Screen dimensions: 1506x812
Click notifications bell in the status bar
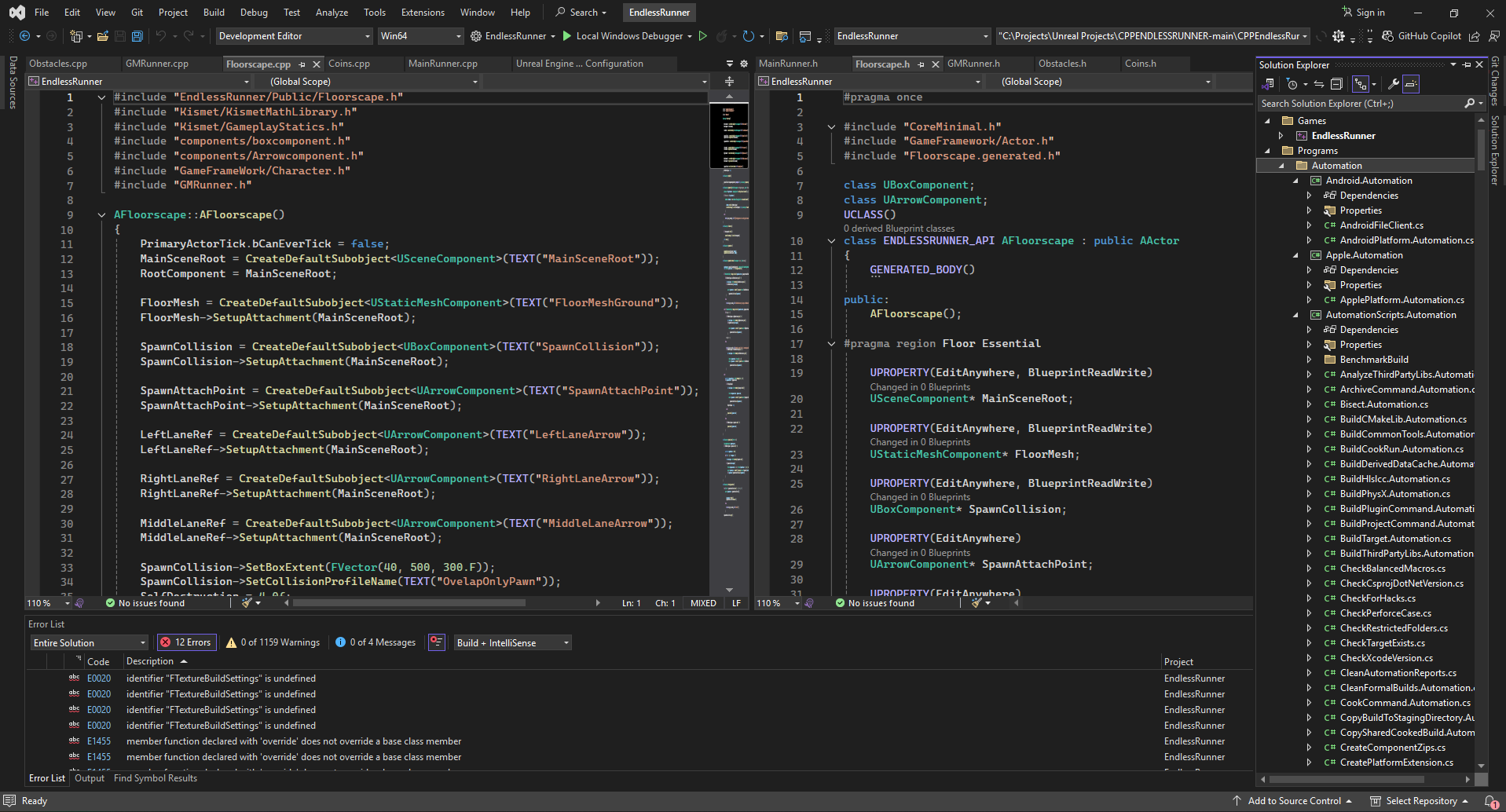[x=1490, y=801]
